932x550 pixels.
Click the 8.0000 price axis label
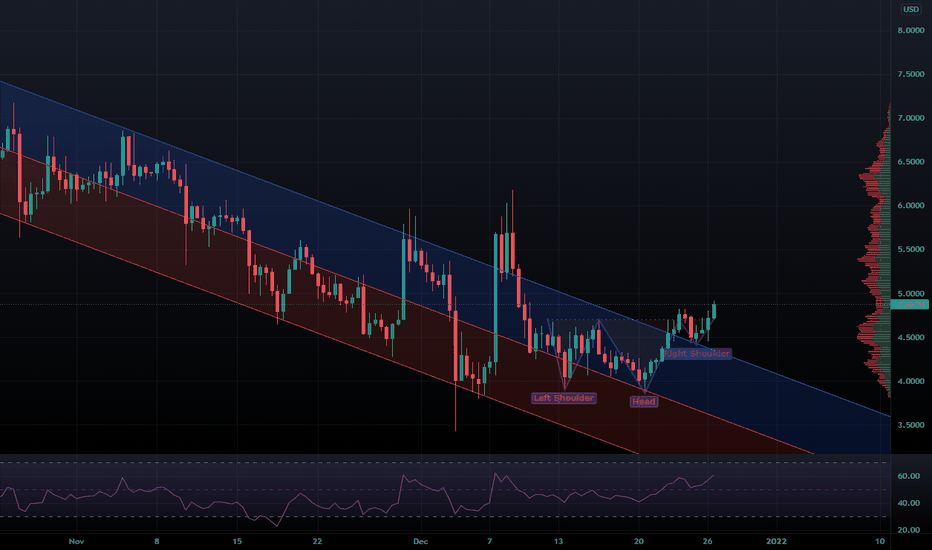coord(911,30)
